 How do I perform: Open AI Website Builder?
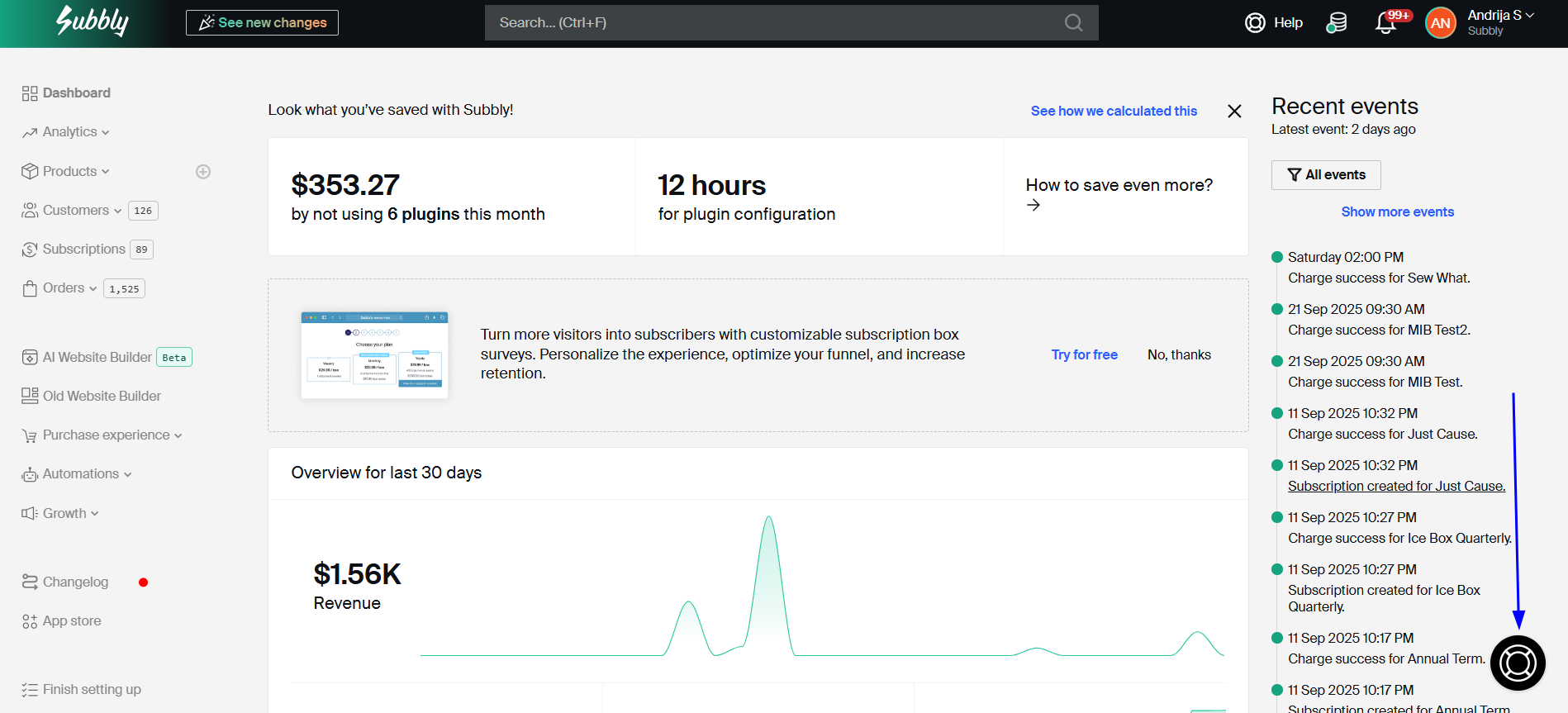[x=97, y=357]
